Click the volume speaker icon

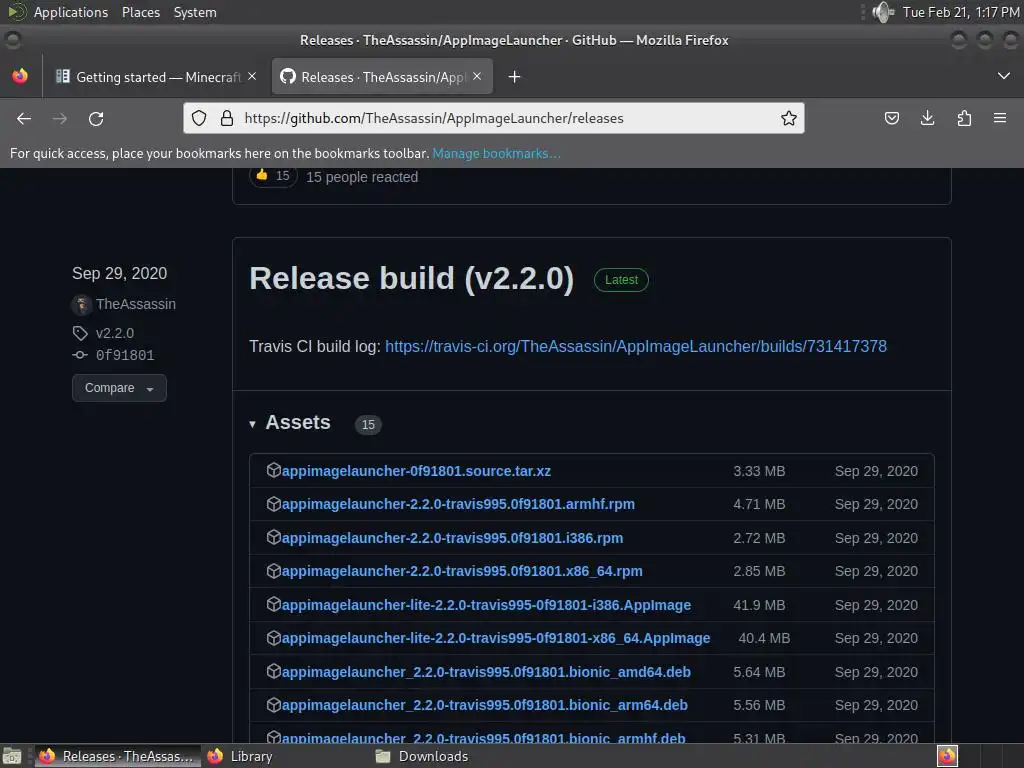tap(883, 12)
